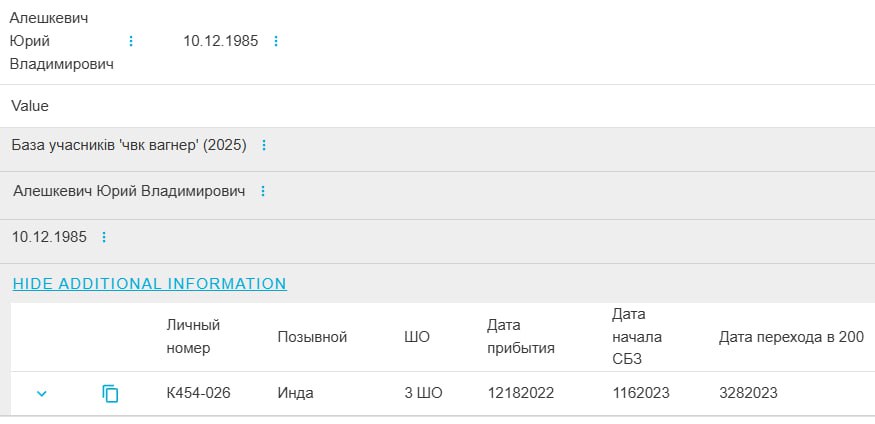Open three-dot menu in the grey full-name row
The height and width of the screenshot is (424, 875).
tap(263, 191)
